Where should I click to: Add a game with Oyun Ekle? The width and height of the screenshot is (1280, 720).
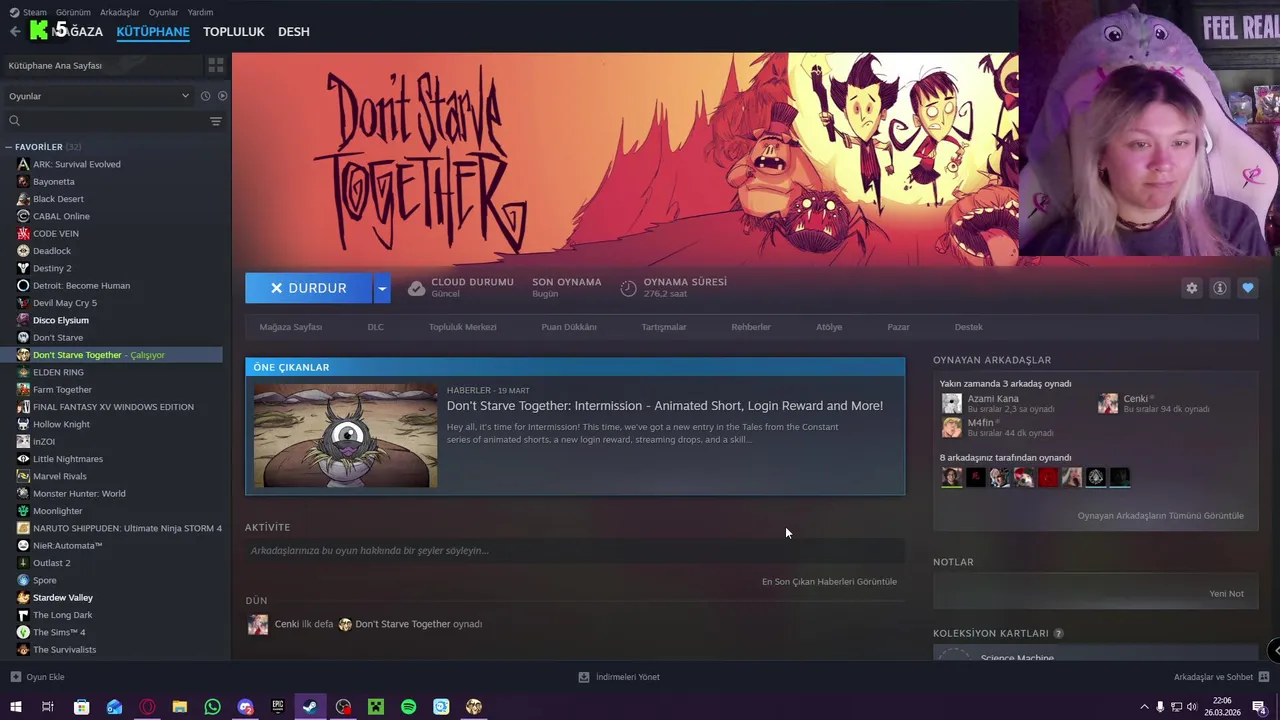(x=38, y=677)
